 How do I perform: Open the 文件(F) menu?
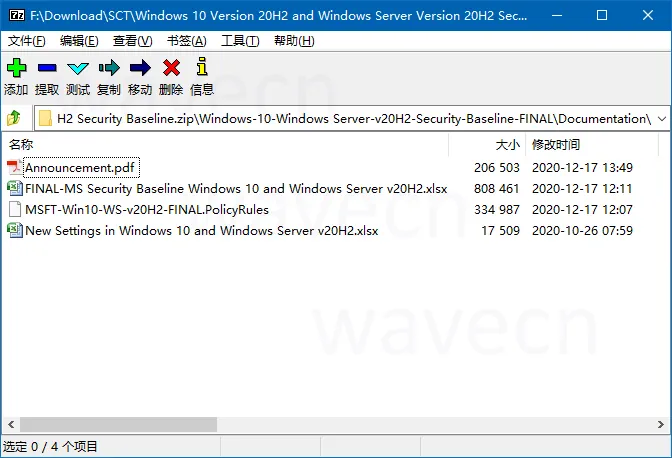point(27,41)
